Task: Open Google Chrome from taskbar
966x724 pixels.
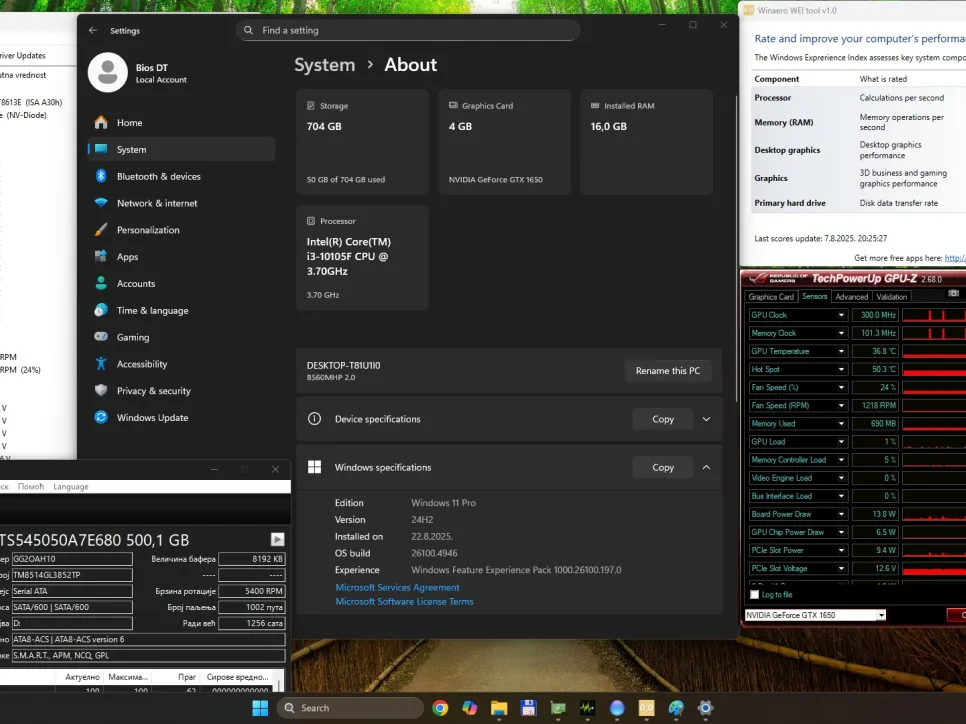Action: tap(440, 708)
